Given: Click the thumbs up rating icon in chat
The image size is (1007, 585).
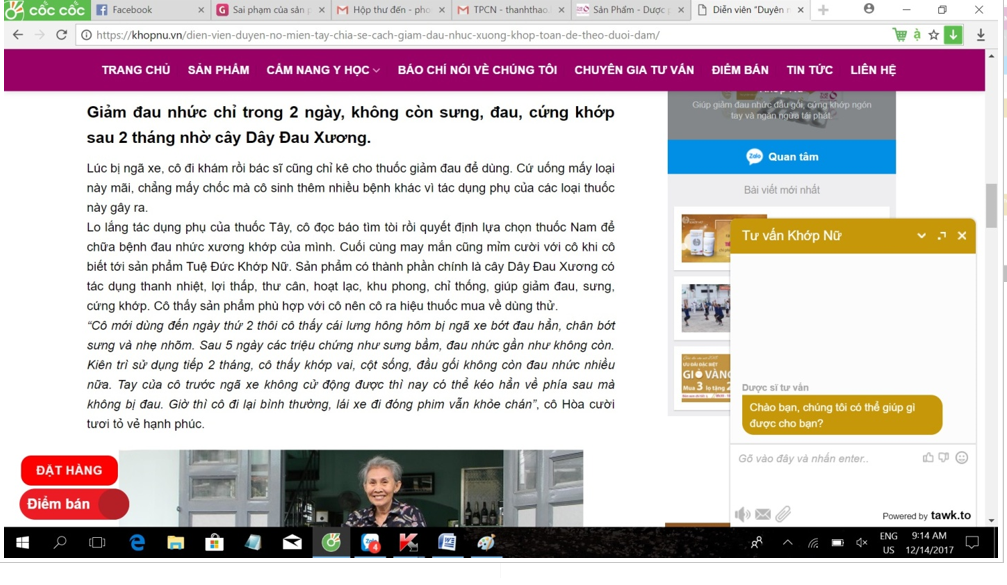Looking at the screenshot, I should tap(928, 457).
